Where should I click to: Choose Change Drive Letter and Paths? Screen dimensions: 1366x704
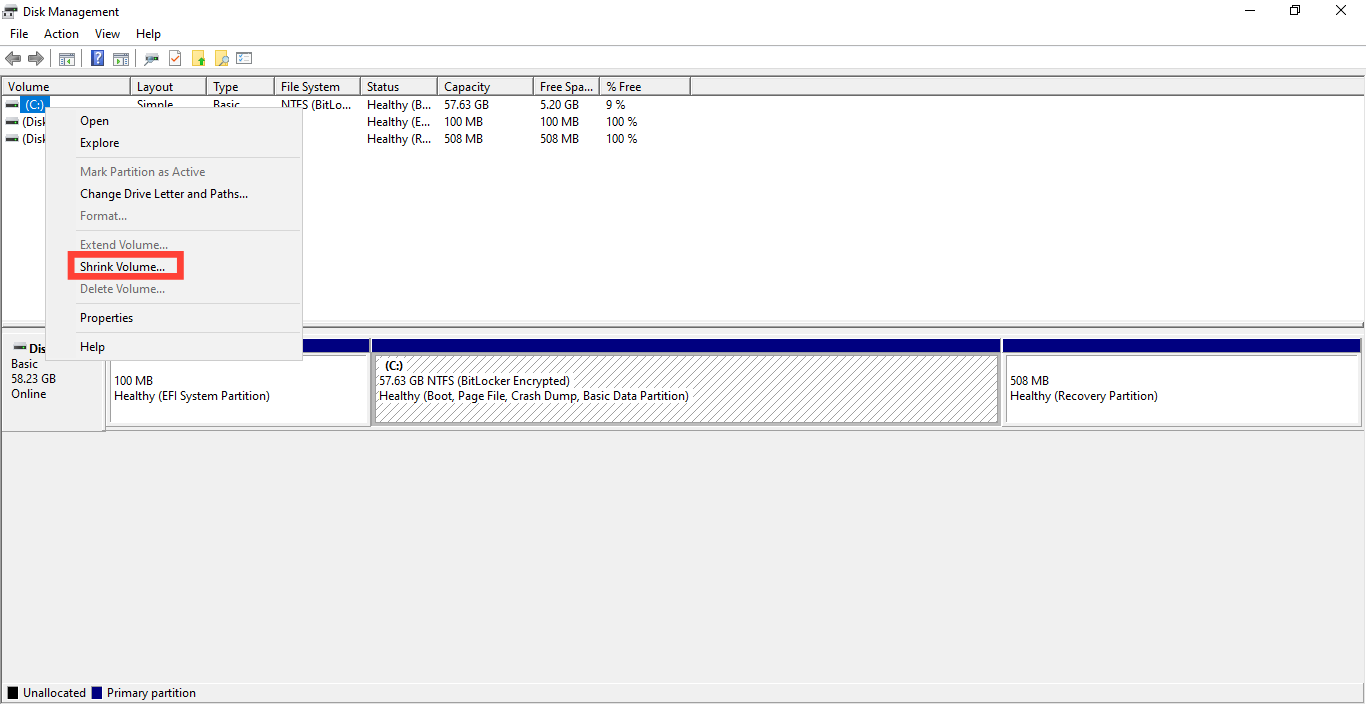163,193
